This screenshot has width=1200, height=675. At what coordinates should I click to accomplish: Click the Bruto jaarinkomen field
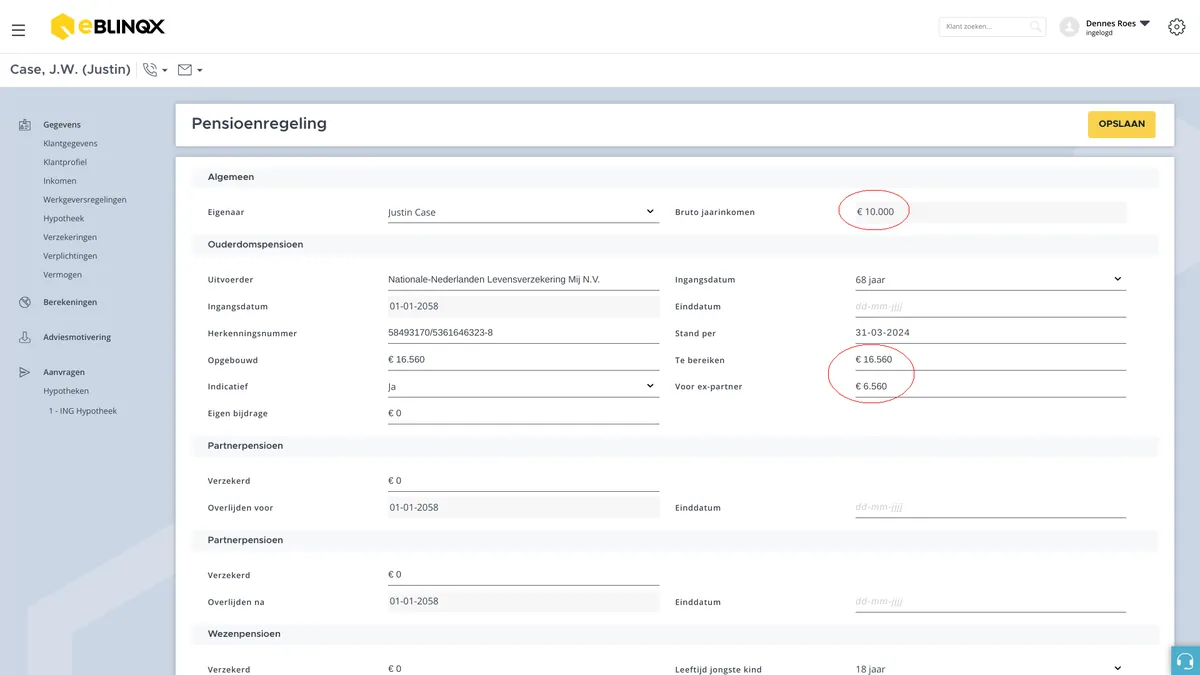click(x=990, y=212)
